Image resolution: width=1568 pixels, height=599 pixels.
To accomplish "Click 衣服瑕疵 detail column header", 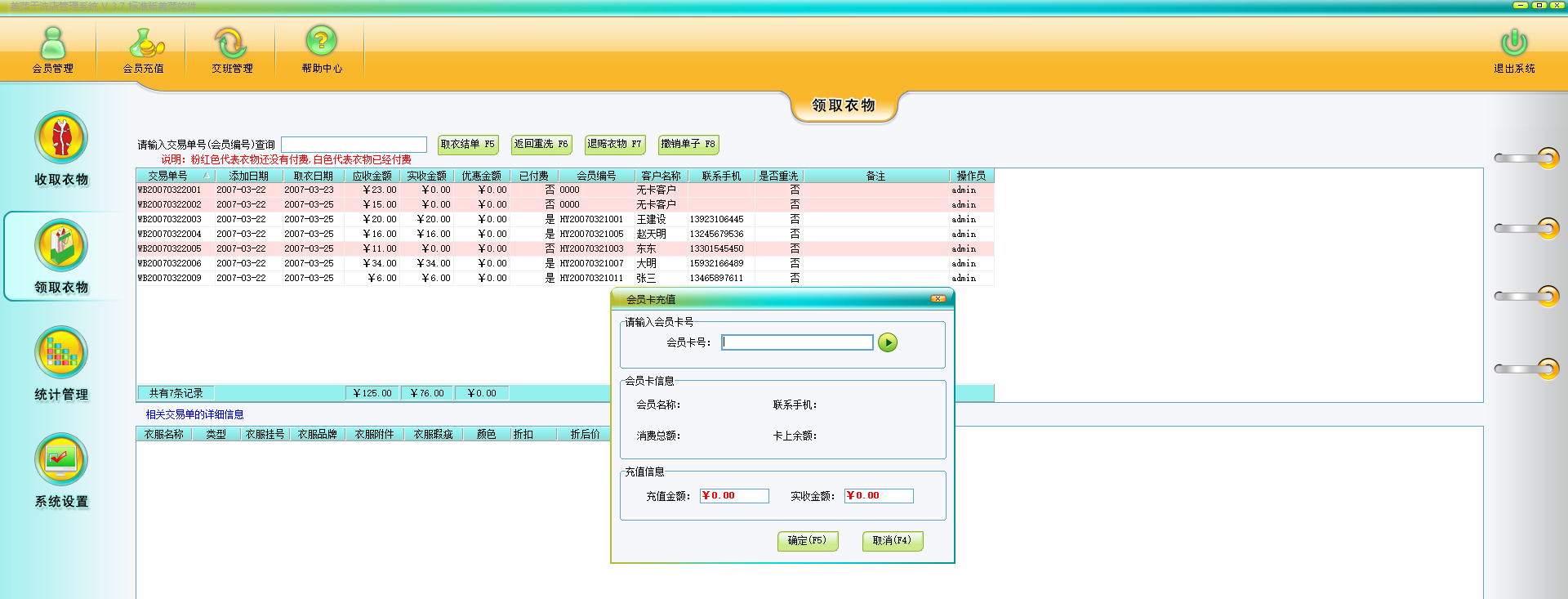I will click(x=434, y=435).
